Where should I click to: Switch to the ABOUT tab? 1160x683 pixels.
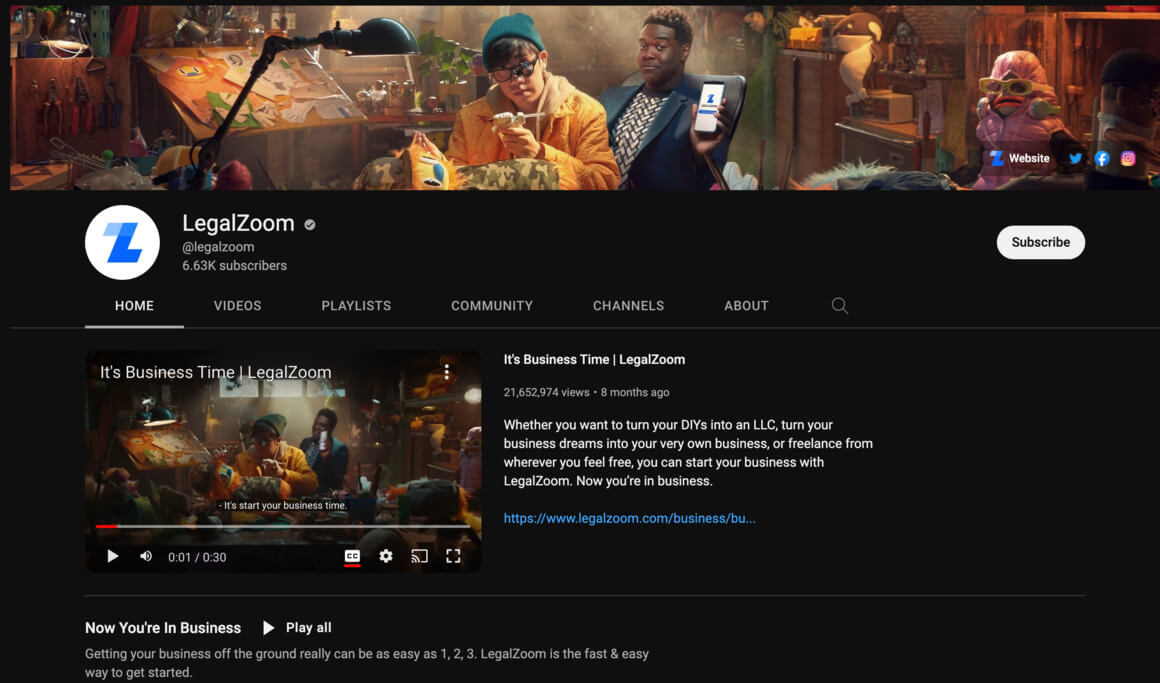pyautogui.click(x=746, y=306)
